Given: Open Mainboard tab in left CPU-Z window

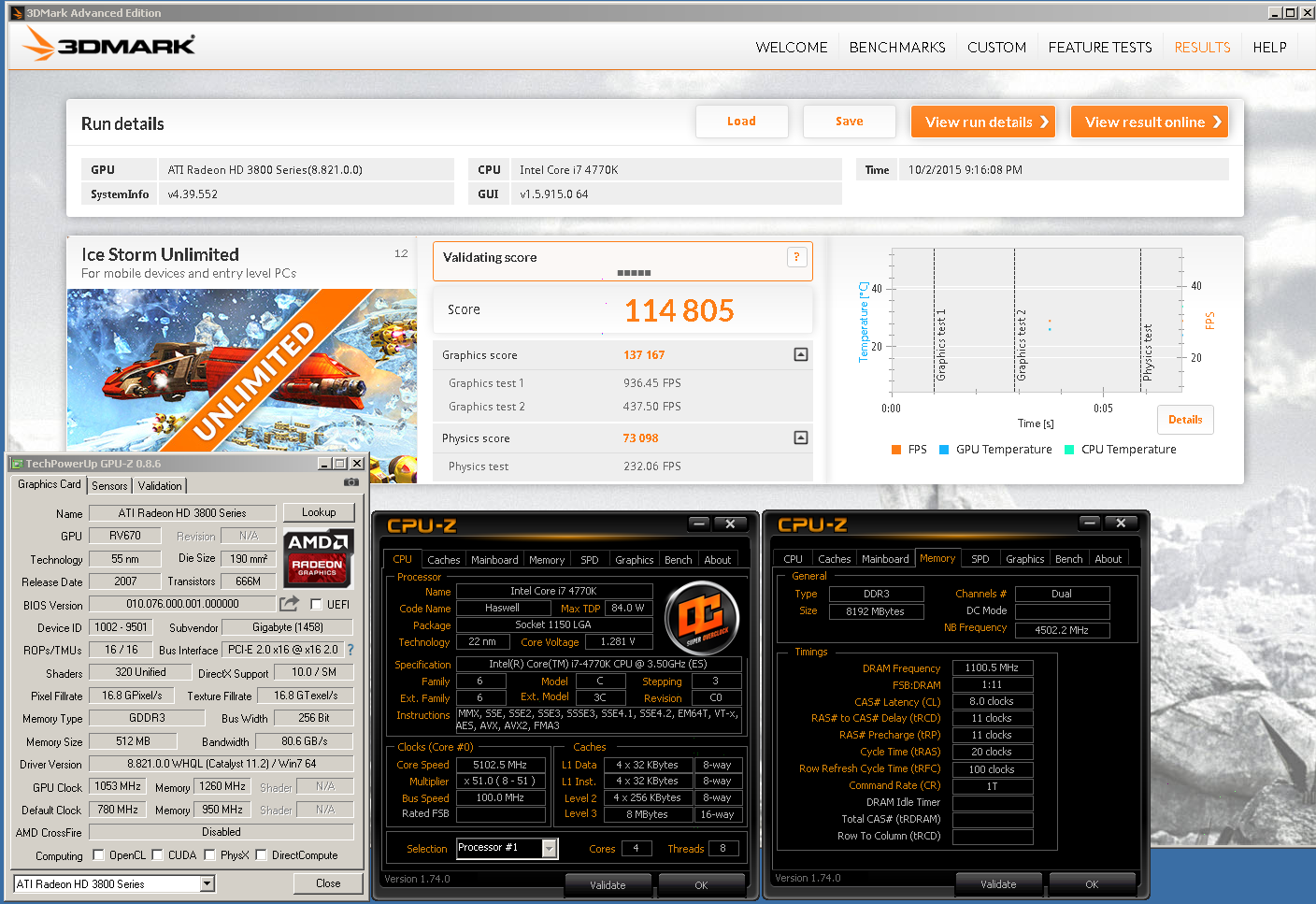Looking at the screenshot, I should coord(494,559).
